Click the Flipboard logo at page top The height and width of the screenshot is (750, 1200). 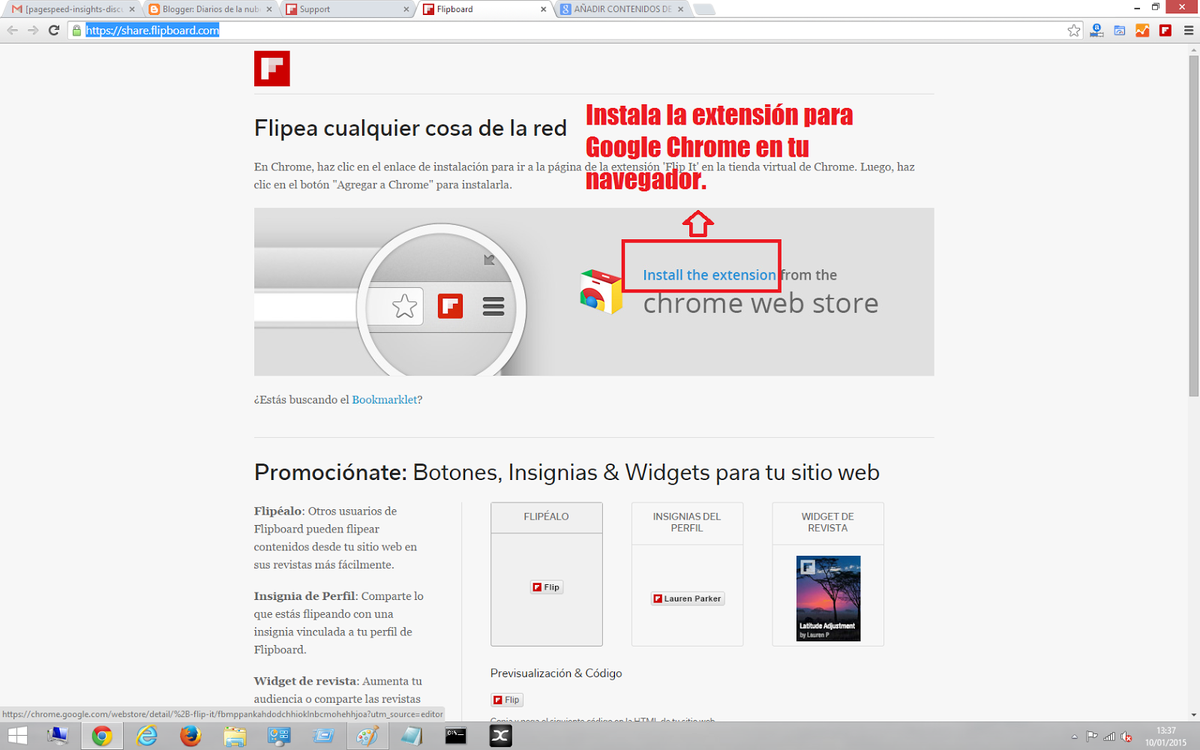(x=272, y=68)
